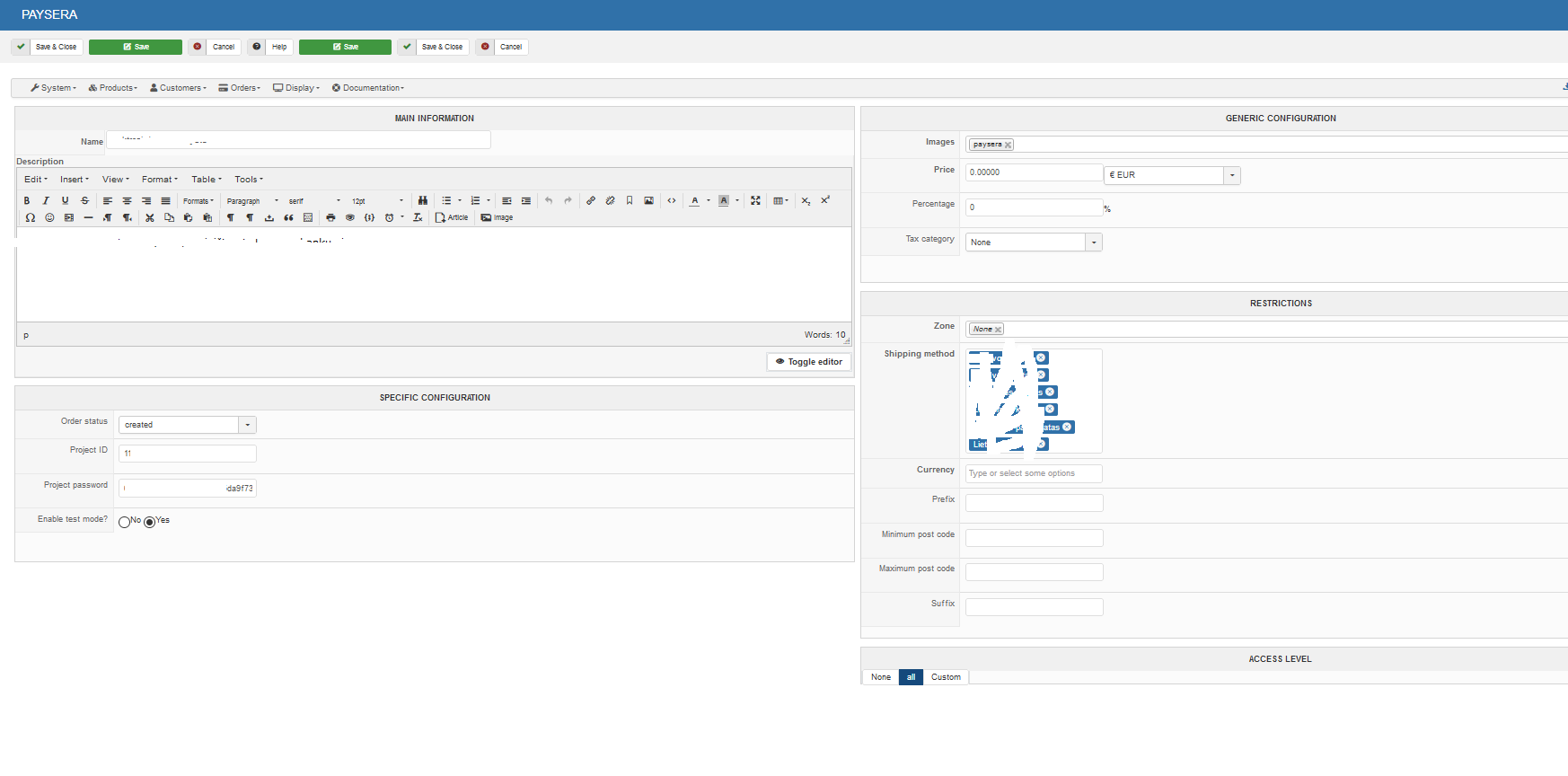
Task: Apply strikethrough to description text
Action: 84,201
